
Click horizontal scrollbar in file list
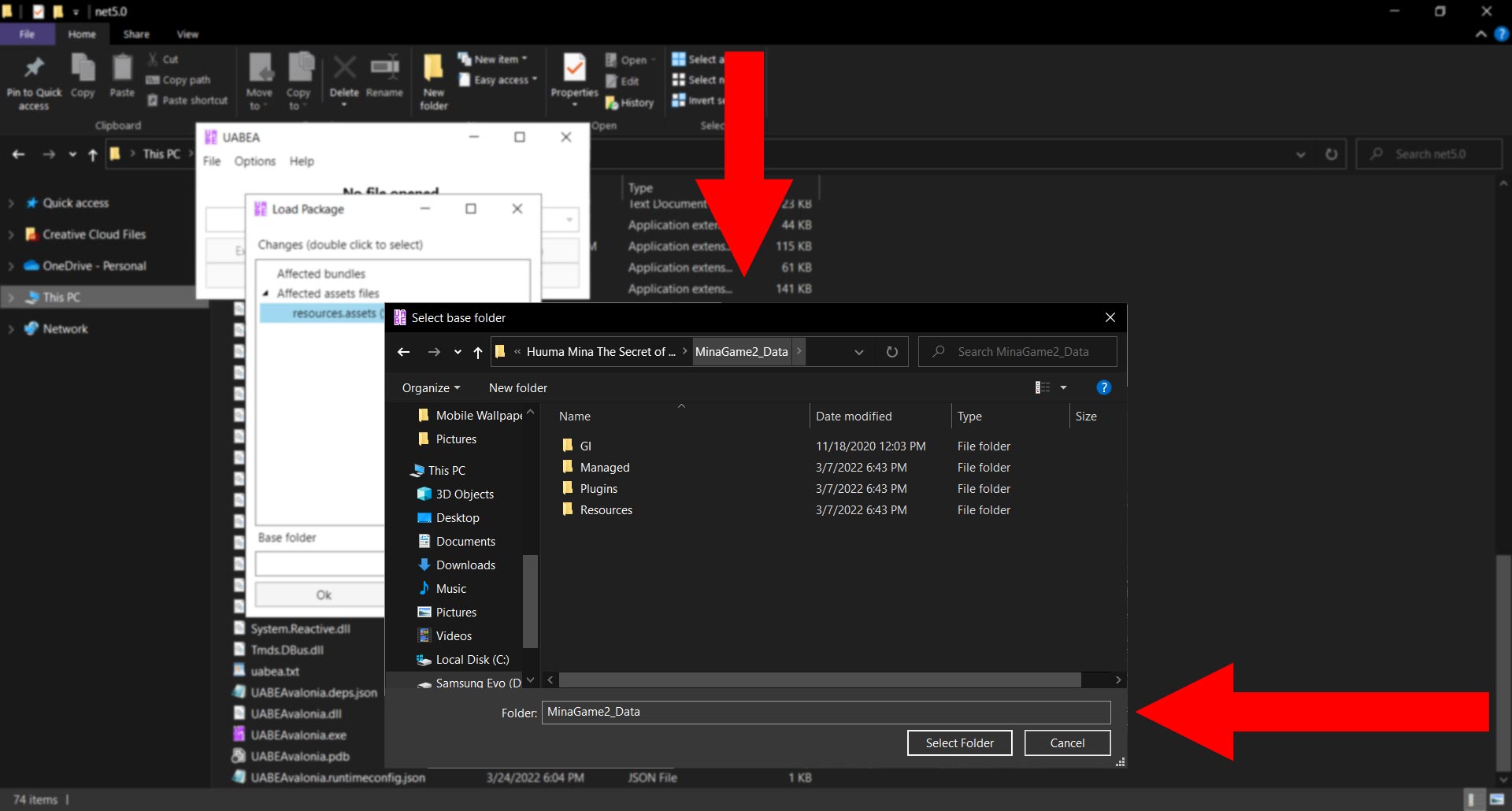820,680
